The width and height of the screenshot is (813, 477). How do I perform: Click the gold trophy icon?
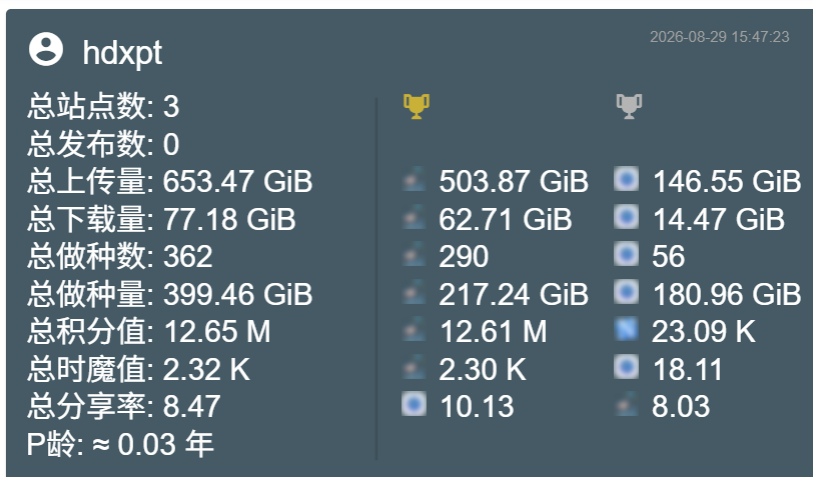416,106
